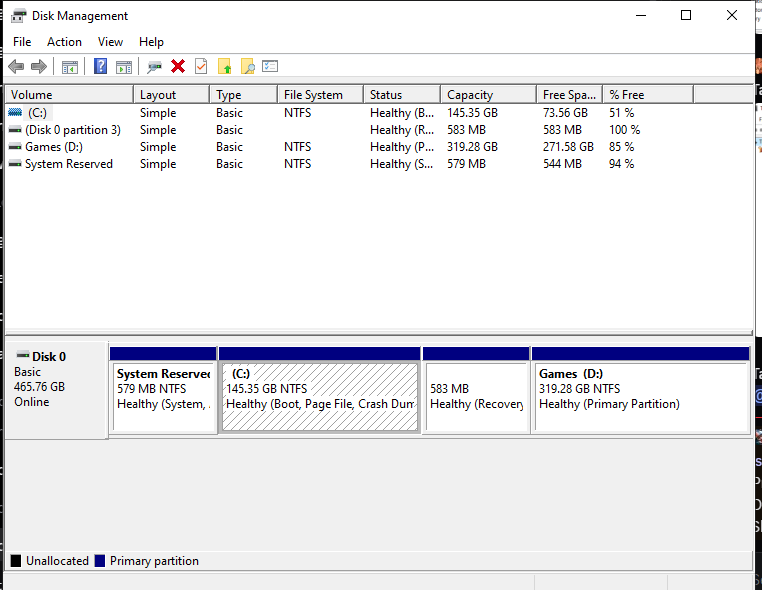
Task: Toggle the show/hide action pane icon
Action: (x=123, y=67)
